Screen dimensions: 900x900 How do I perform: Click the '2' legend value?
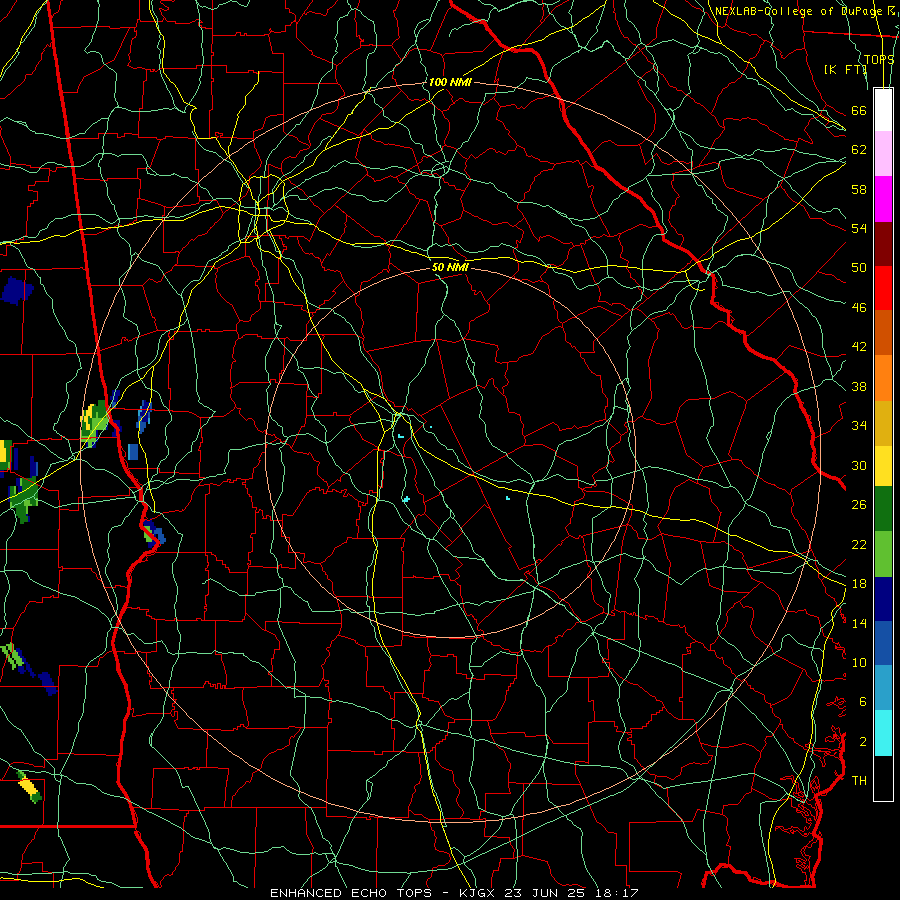[x=863, y=742]
